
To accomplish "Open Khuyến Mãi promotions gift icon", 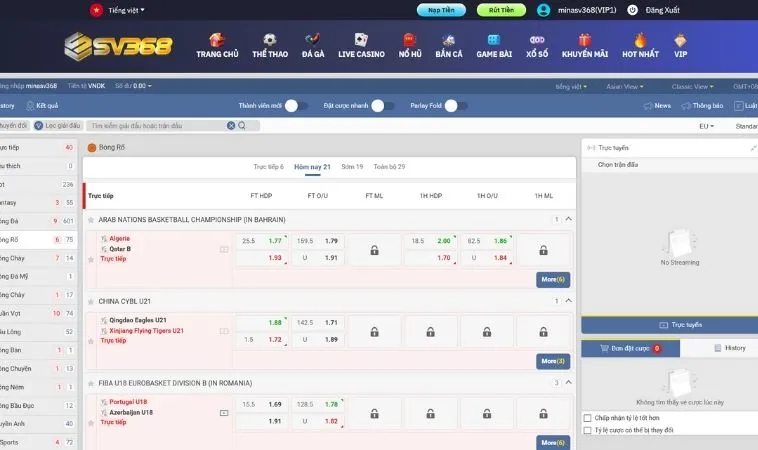I will point(584,40).
